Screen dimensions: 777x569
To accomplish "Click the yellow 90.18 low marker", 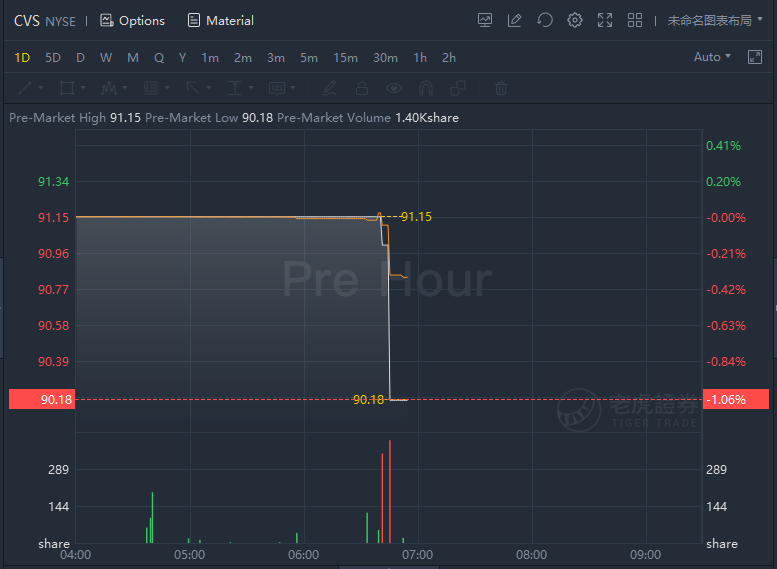I will pos(368,399).
